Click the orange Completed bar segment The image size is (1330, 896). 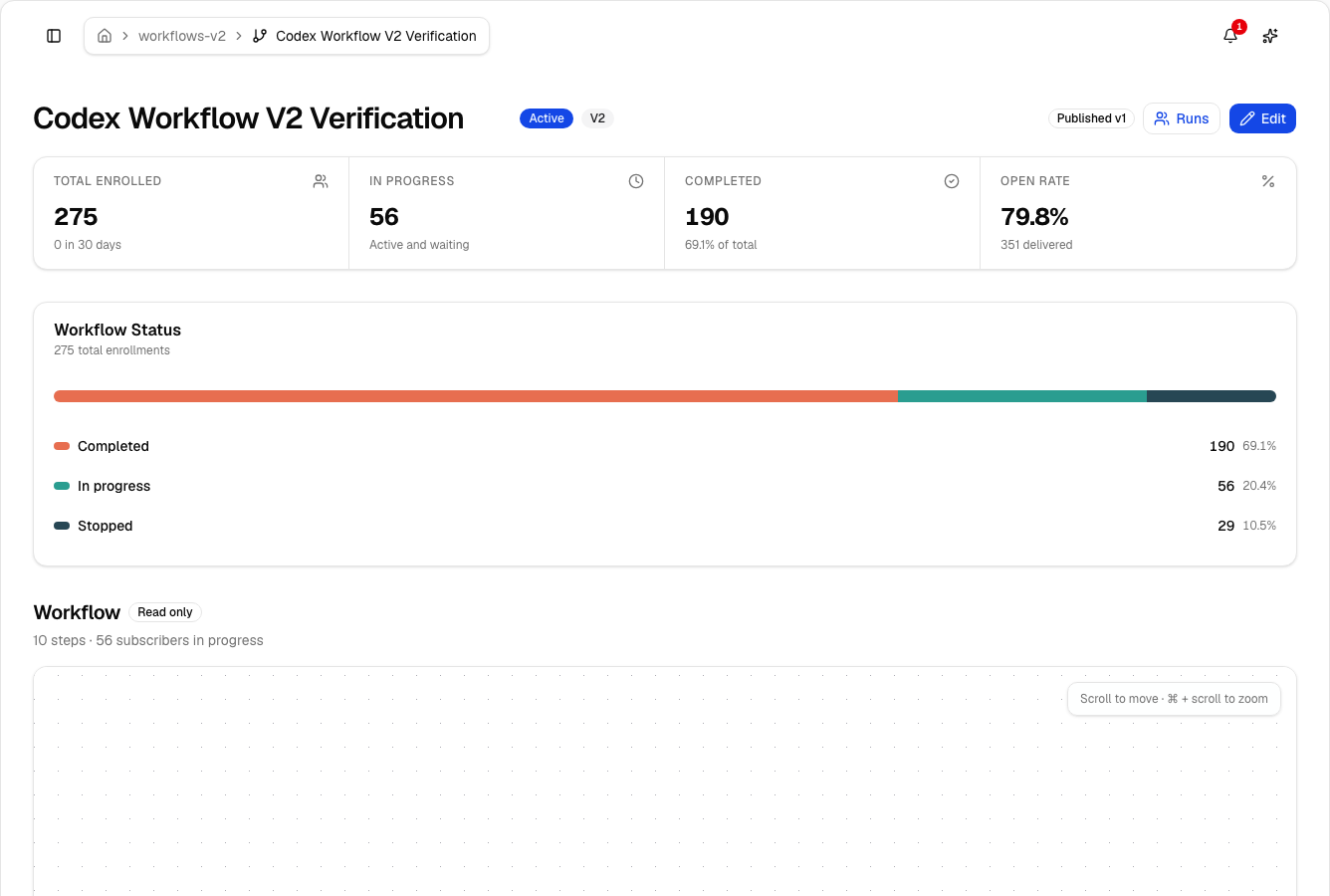[476, 396]
